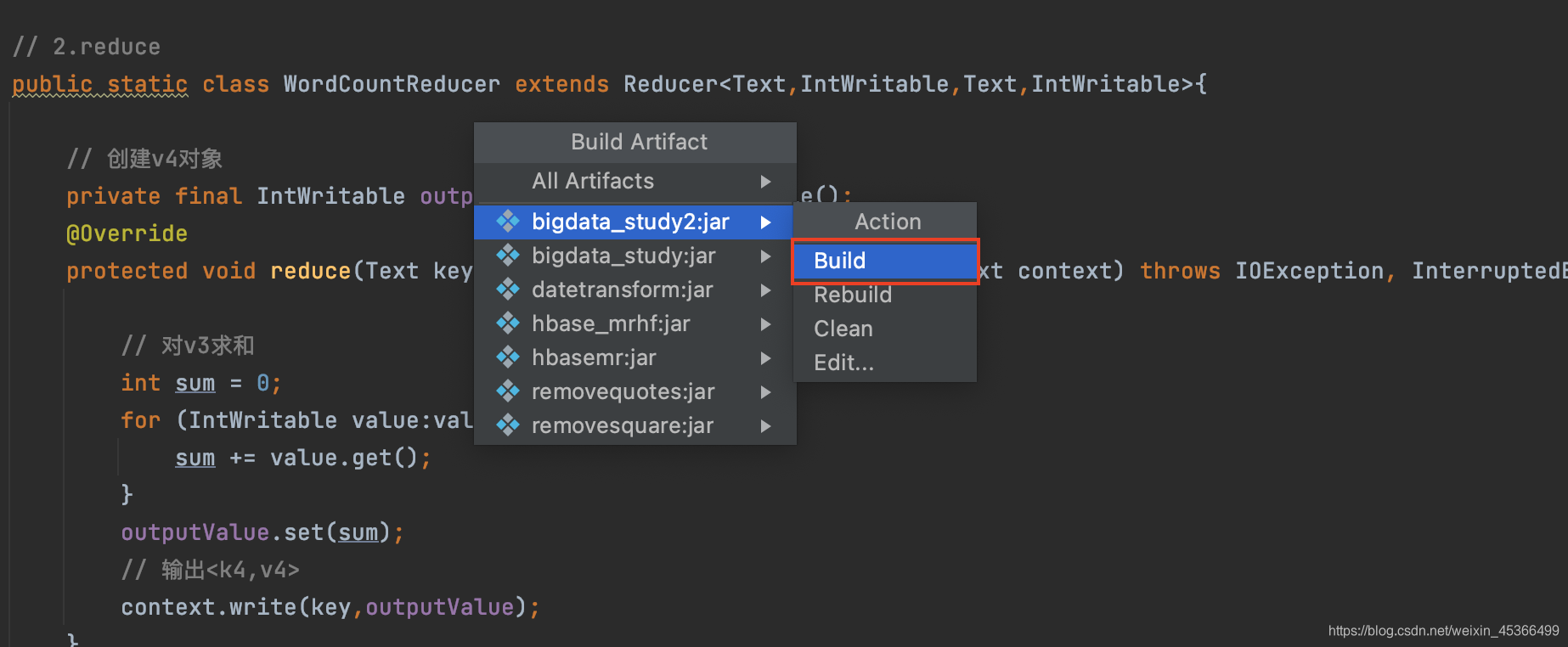Expand the hbase_mrhf:jar submenu arrow
The width and height of the screenshot is (1568, 647).
pyautogui.click(x=765, y=324)
